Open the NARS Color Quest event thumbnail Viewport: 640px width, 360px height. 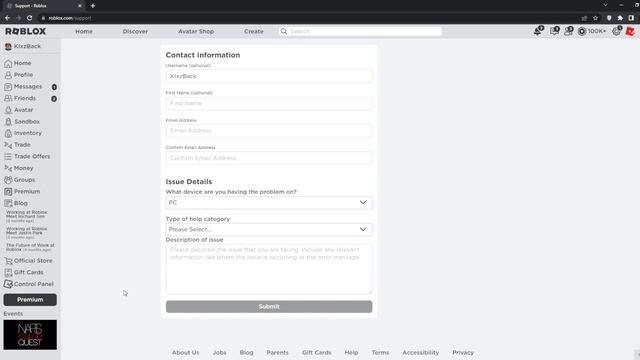pyautogui.click(x=30, y=335)
